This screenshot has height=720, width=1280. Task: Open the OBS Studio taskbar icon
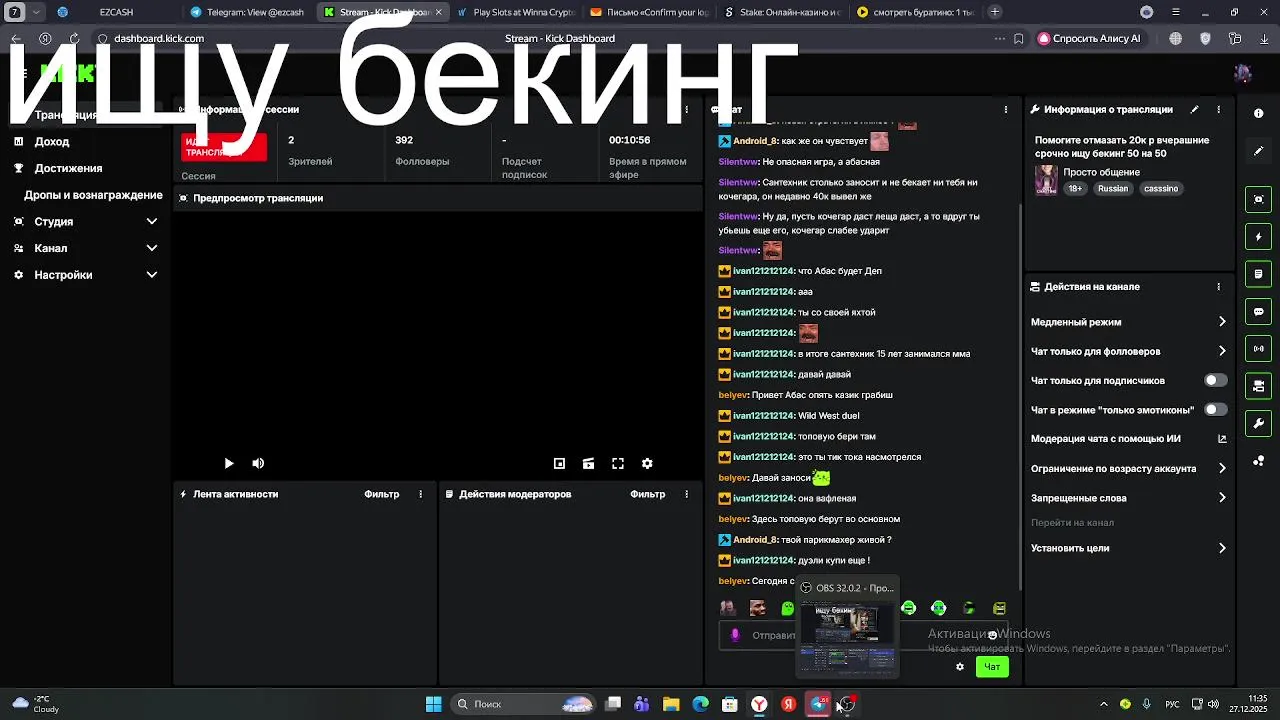846,704
